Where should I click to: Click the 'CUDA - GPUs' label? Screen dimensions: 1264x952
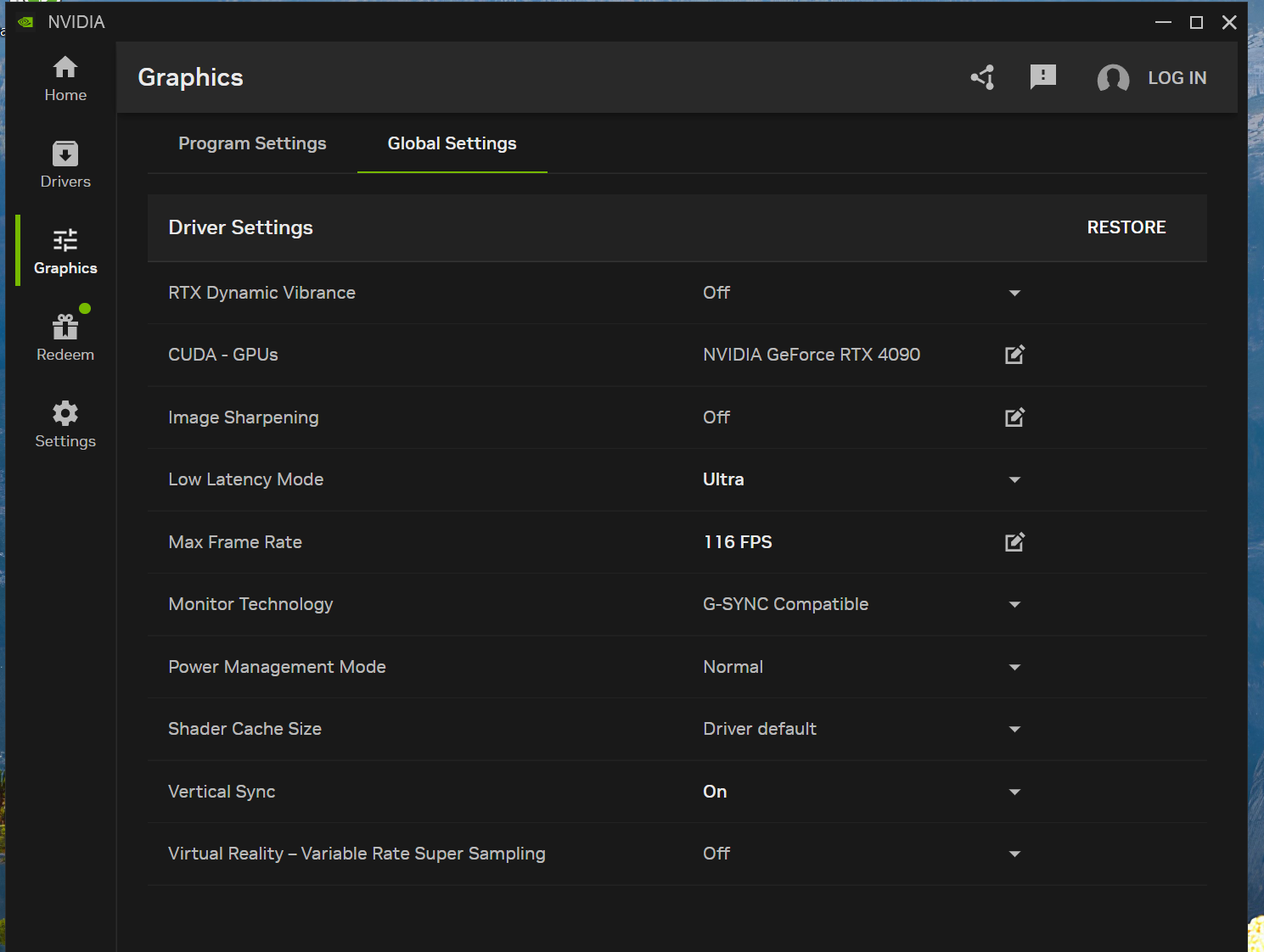(223, 355)
